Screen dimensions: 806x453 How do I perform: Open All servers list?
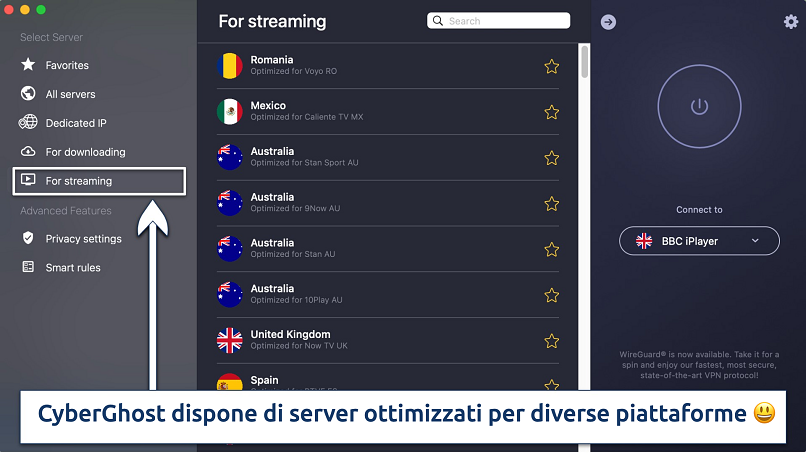(70, 94)
